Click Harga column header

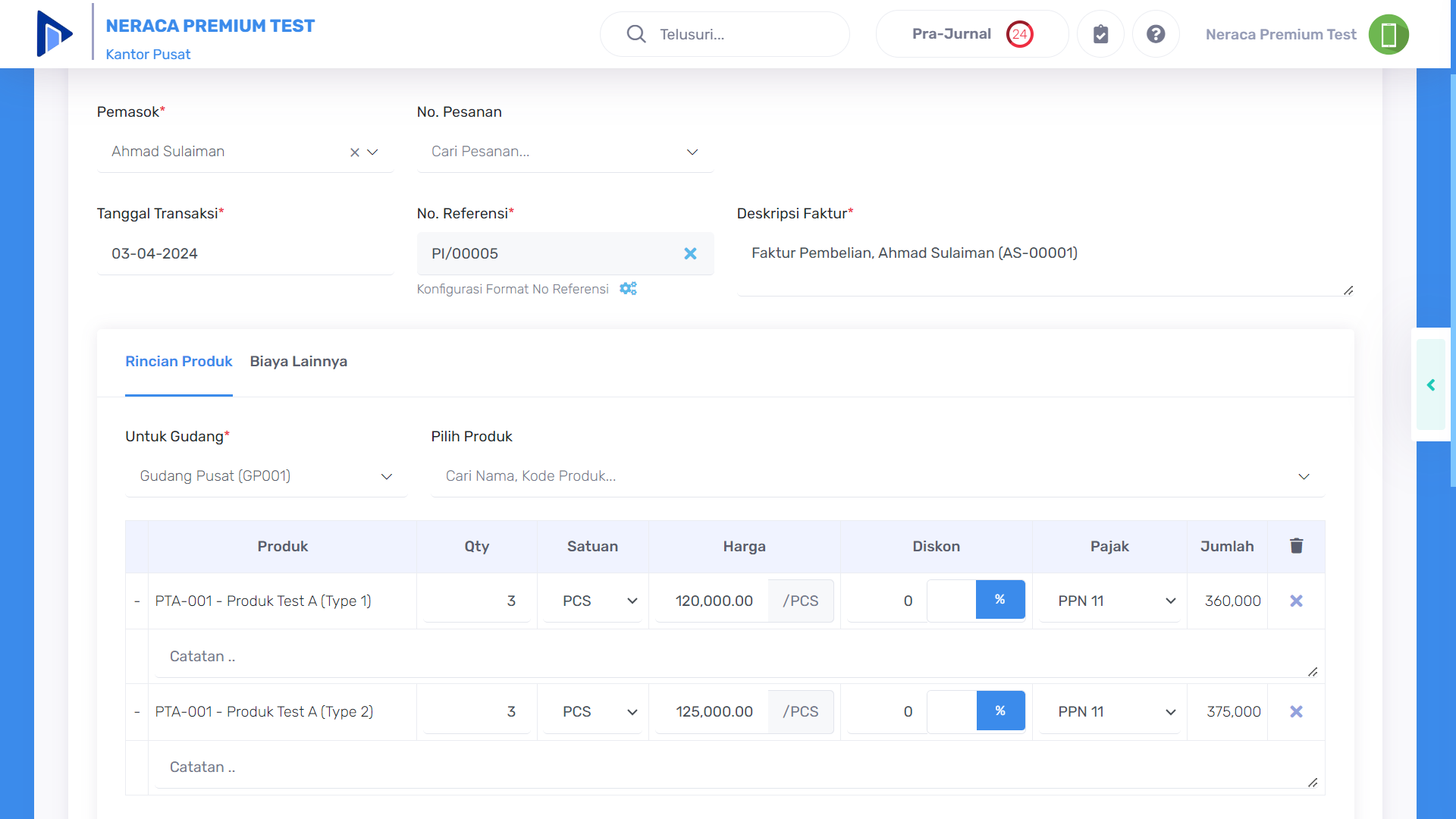click(x=744, y=546)
